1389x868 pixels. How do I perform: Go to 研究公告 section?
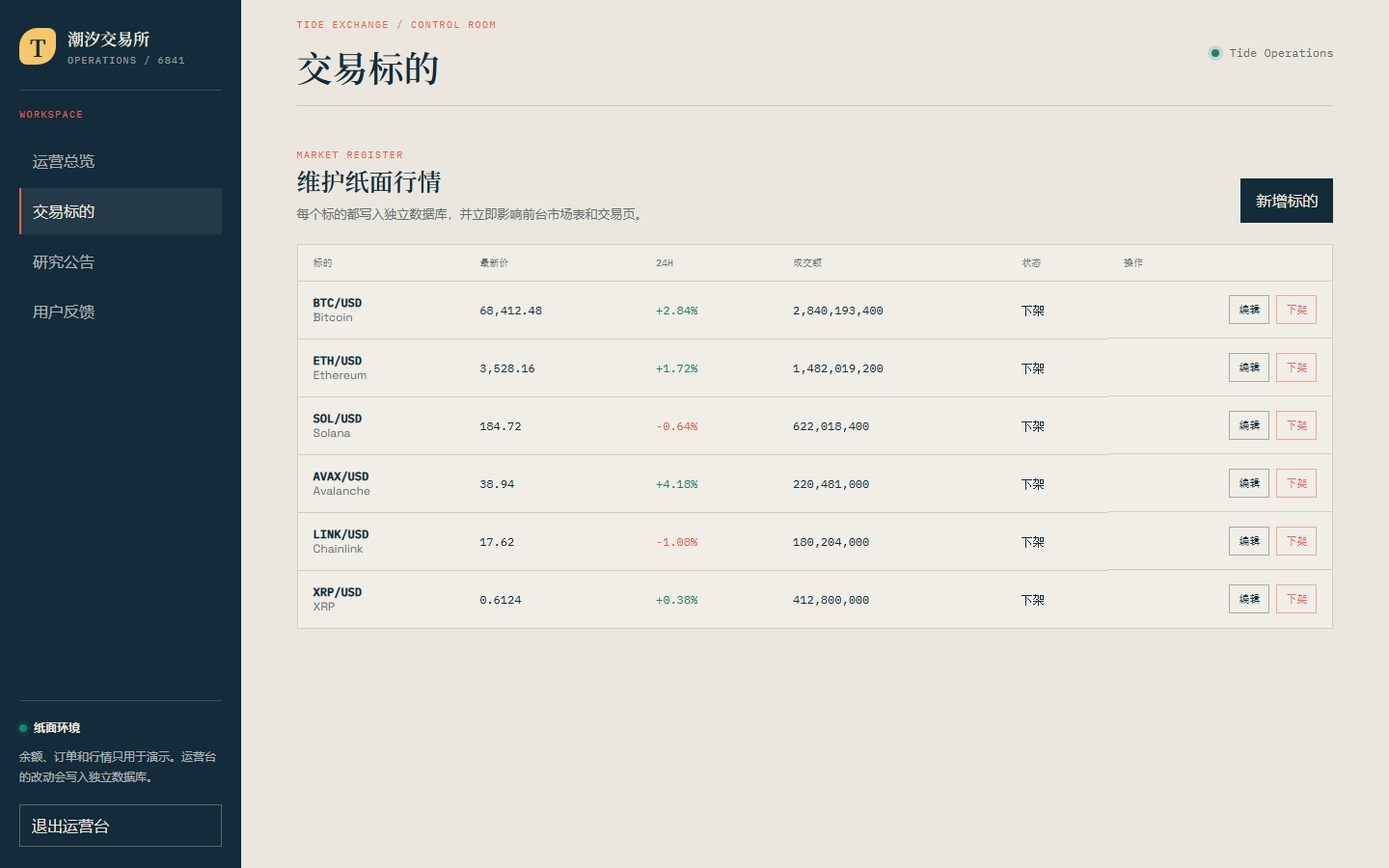point(121,261)
